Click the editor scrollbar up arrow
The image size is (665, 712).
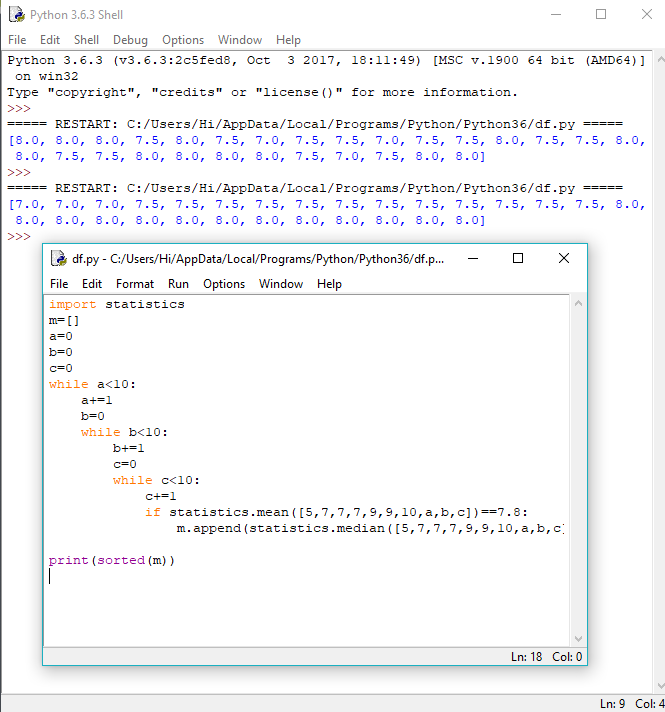pos(578,303)
